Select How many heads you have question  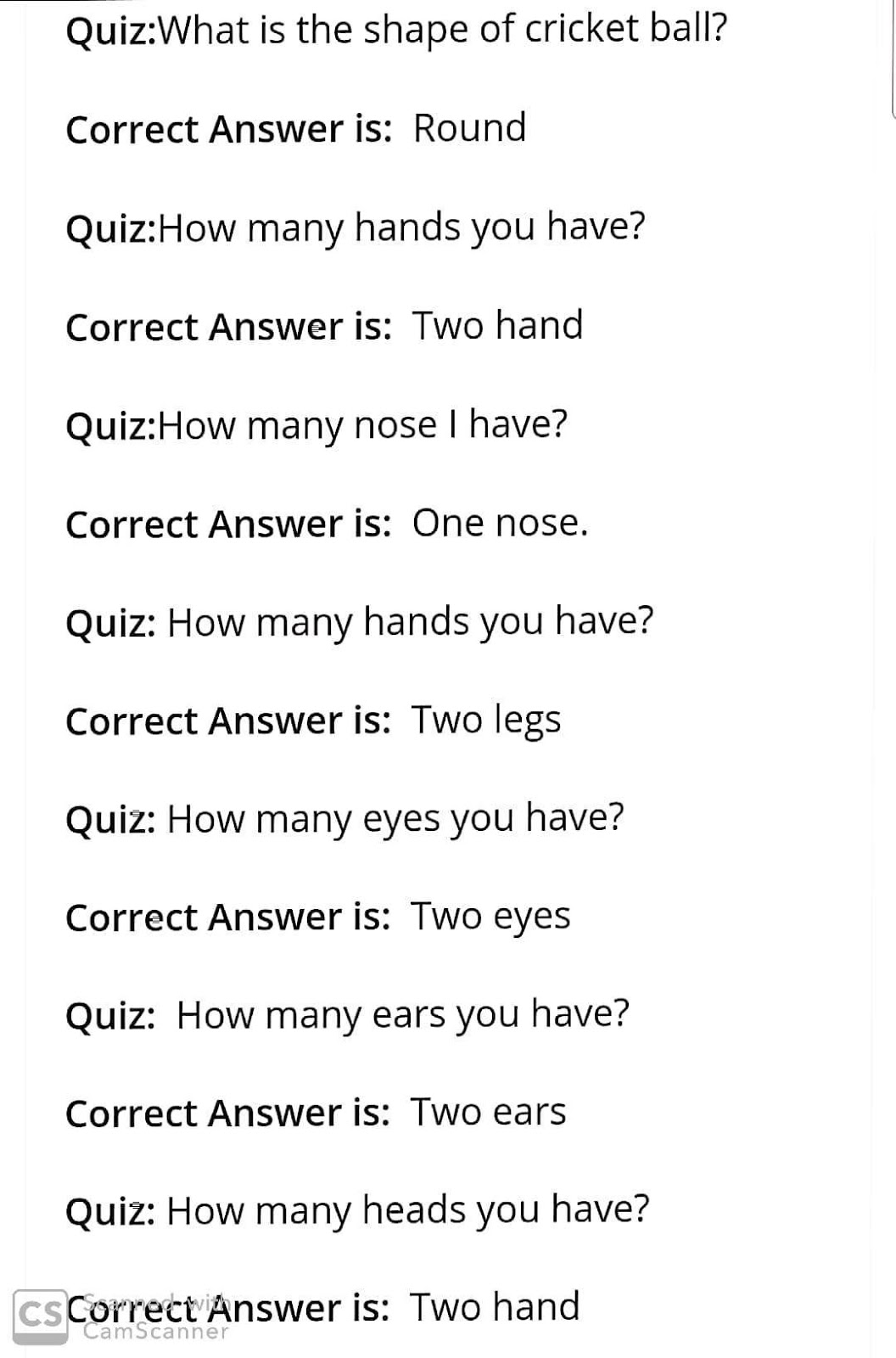click(x=357, y=1210)
